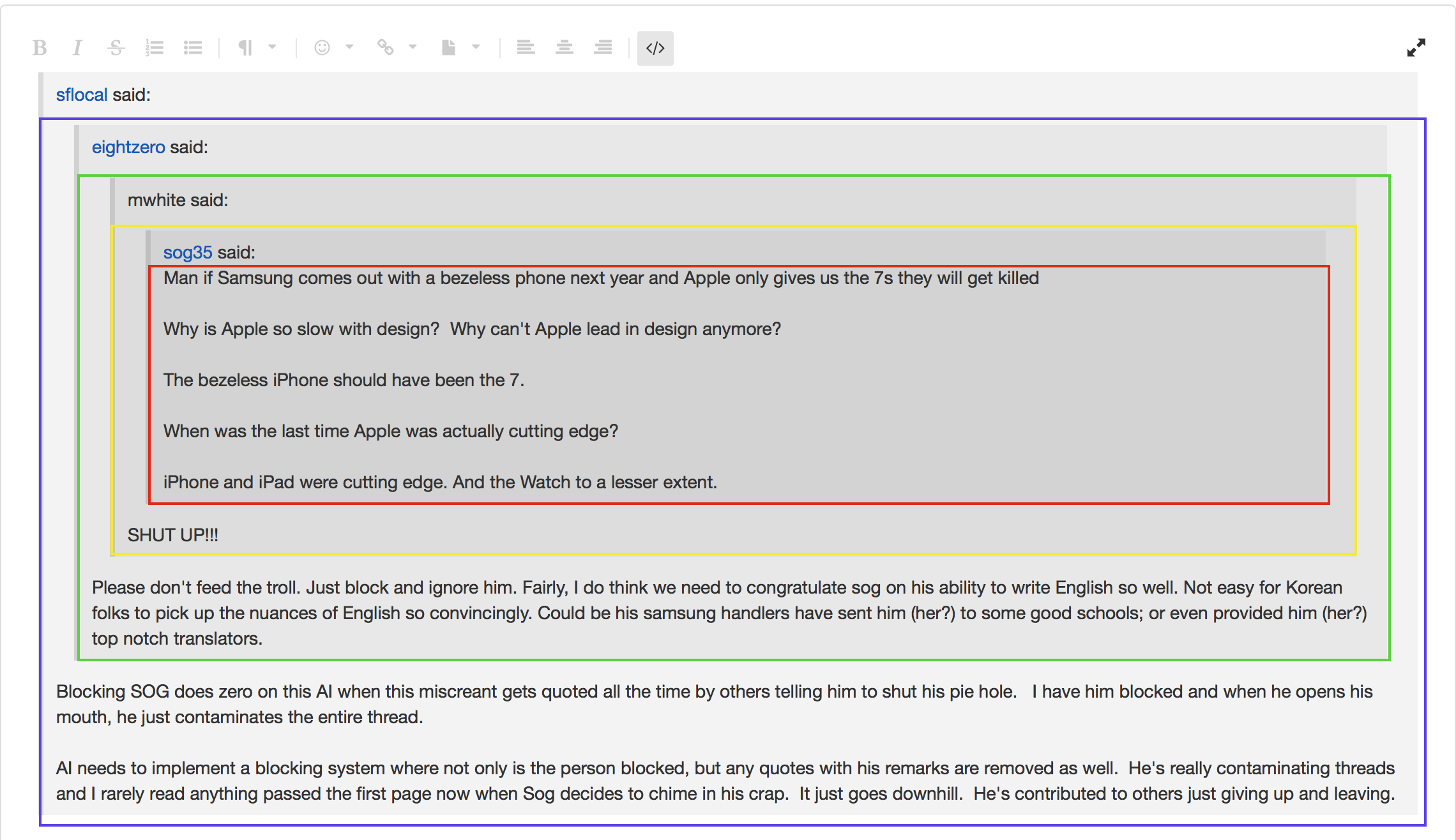Center align the text
The image size is (1456, 840).
click(564, 48)
